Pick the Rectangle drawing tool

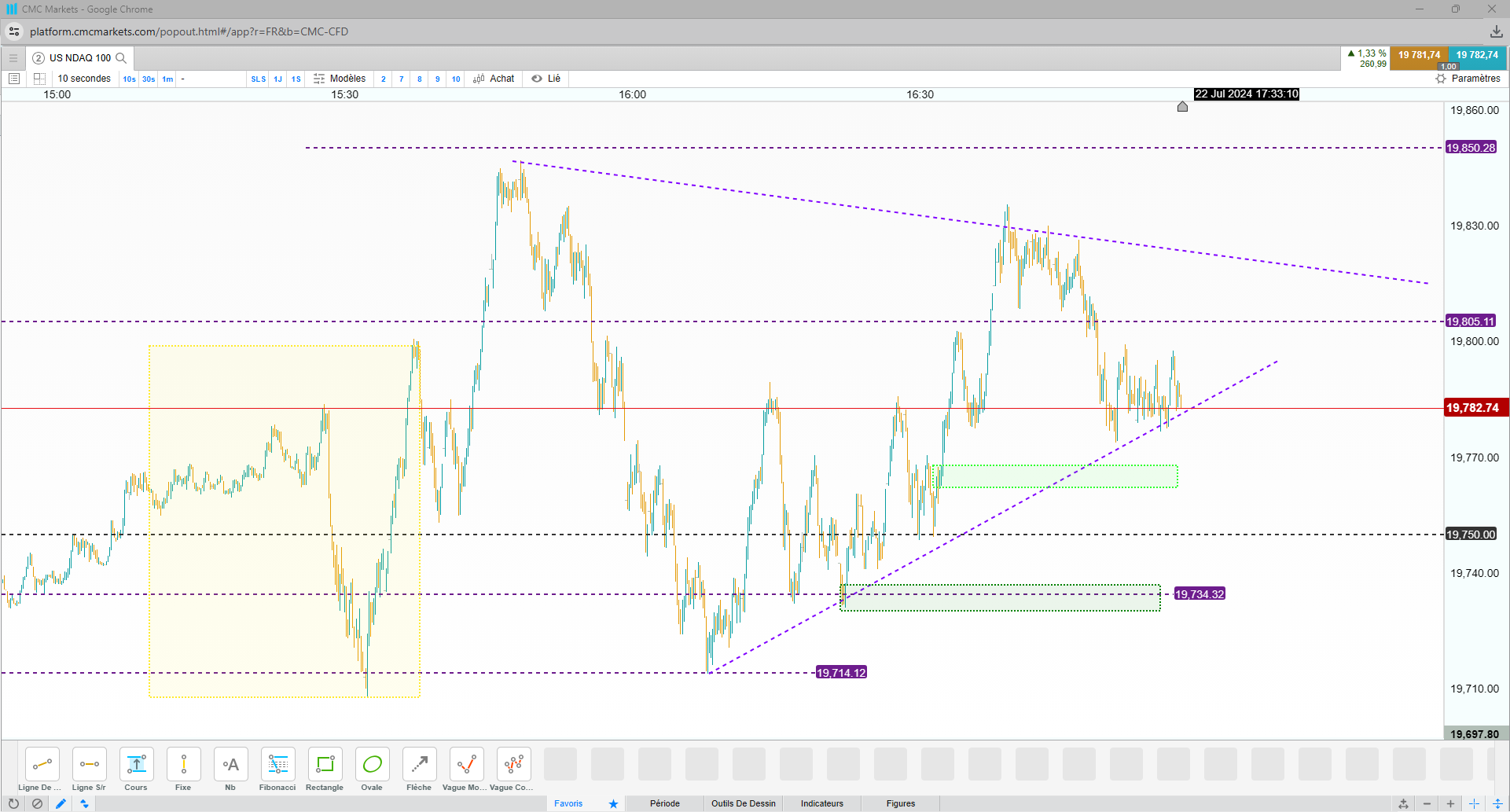coord(325,769)
